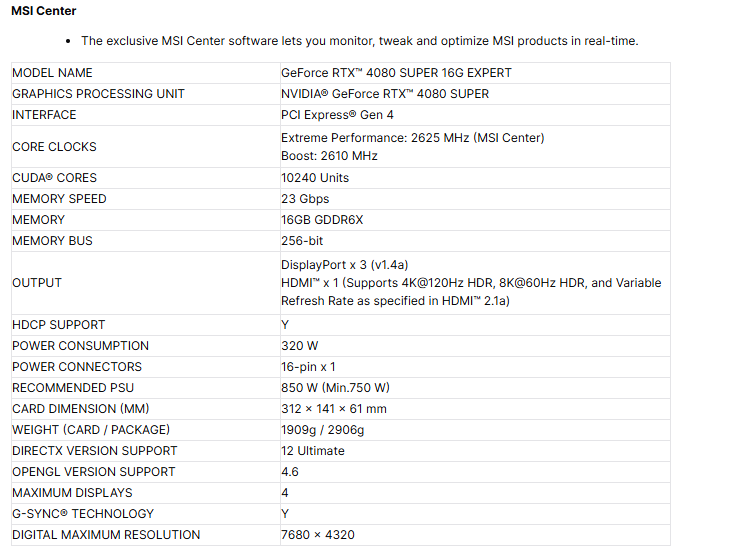Click the POWER CONSUMPTION 320 W value
This screenshot has height=557, width=749.
point(300,346)
